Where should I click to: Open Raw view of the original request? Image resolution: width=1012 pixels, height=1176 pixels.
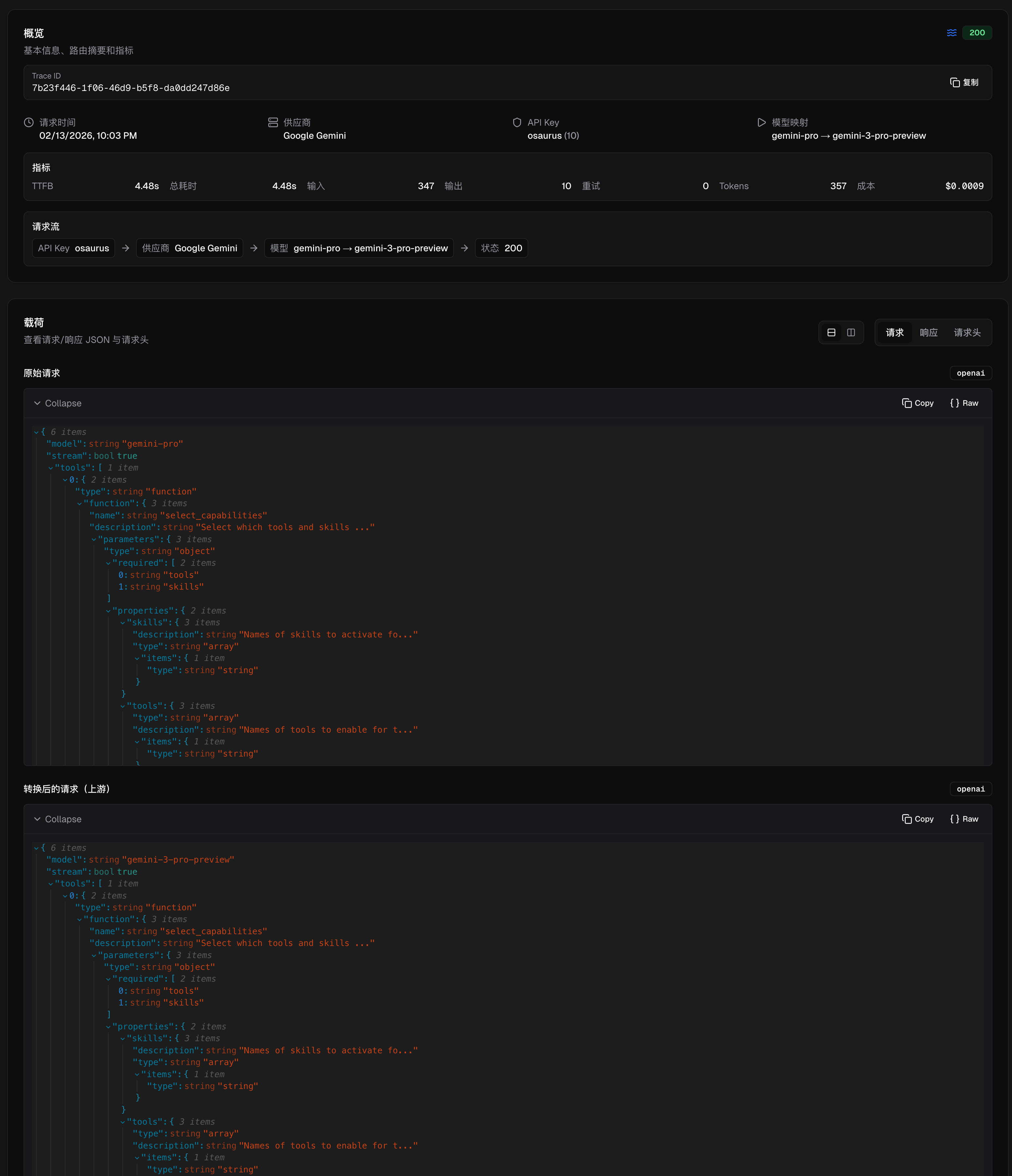[x=964, y=403]
